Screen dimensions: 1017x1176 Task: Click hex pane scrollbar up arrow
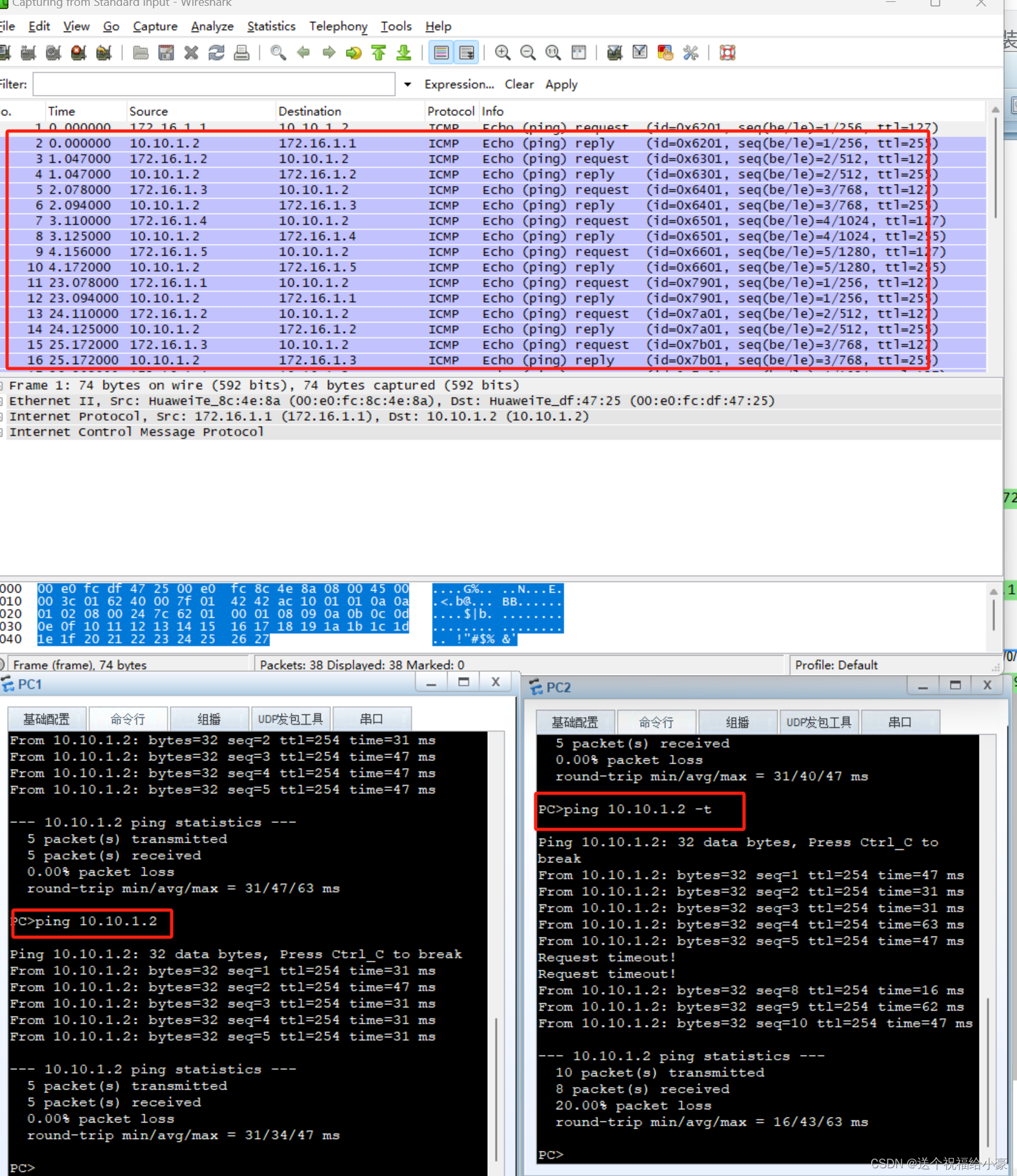994,591
